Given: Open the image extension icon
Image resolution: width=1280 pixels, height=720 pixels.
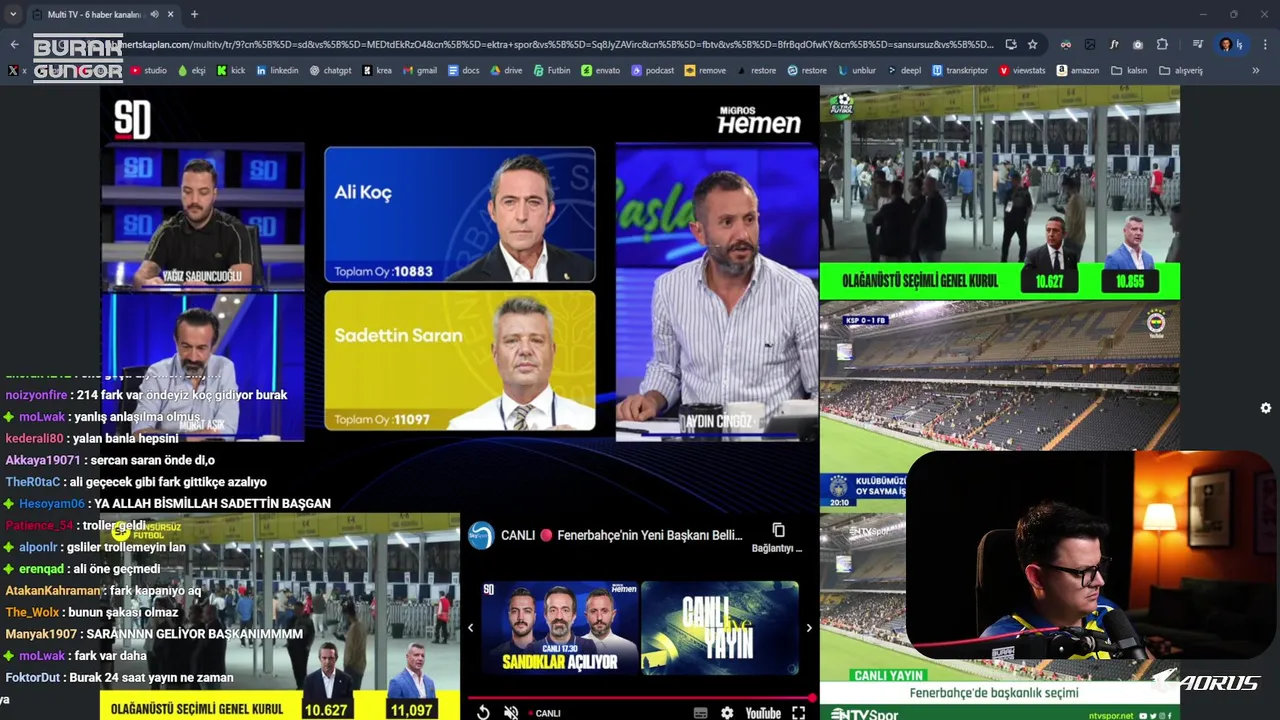Looking at the screenshot, I should point(1089,44).
